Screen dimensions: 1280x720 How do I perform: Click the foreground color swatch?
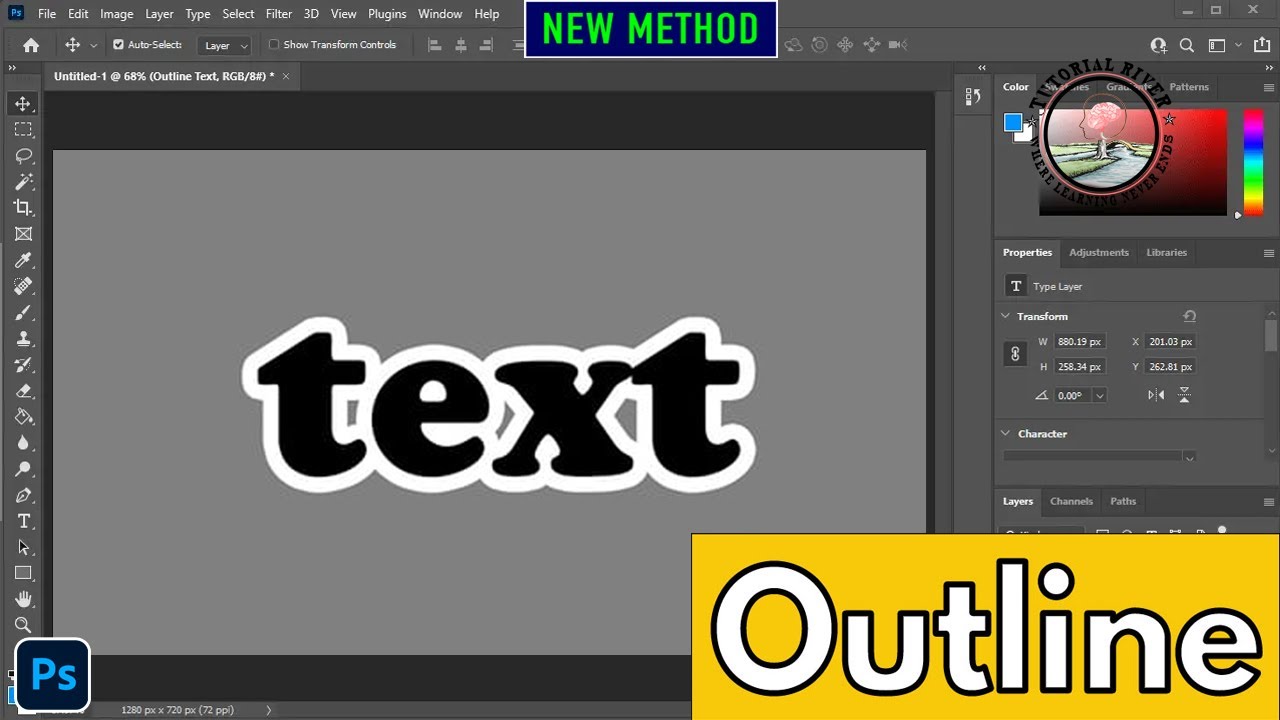(1013, 122)
